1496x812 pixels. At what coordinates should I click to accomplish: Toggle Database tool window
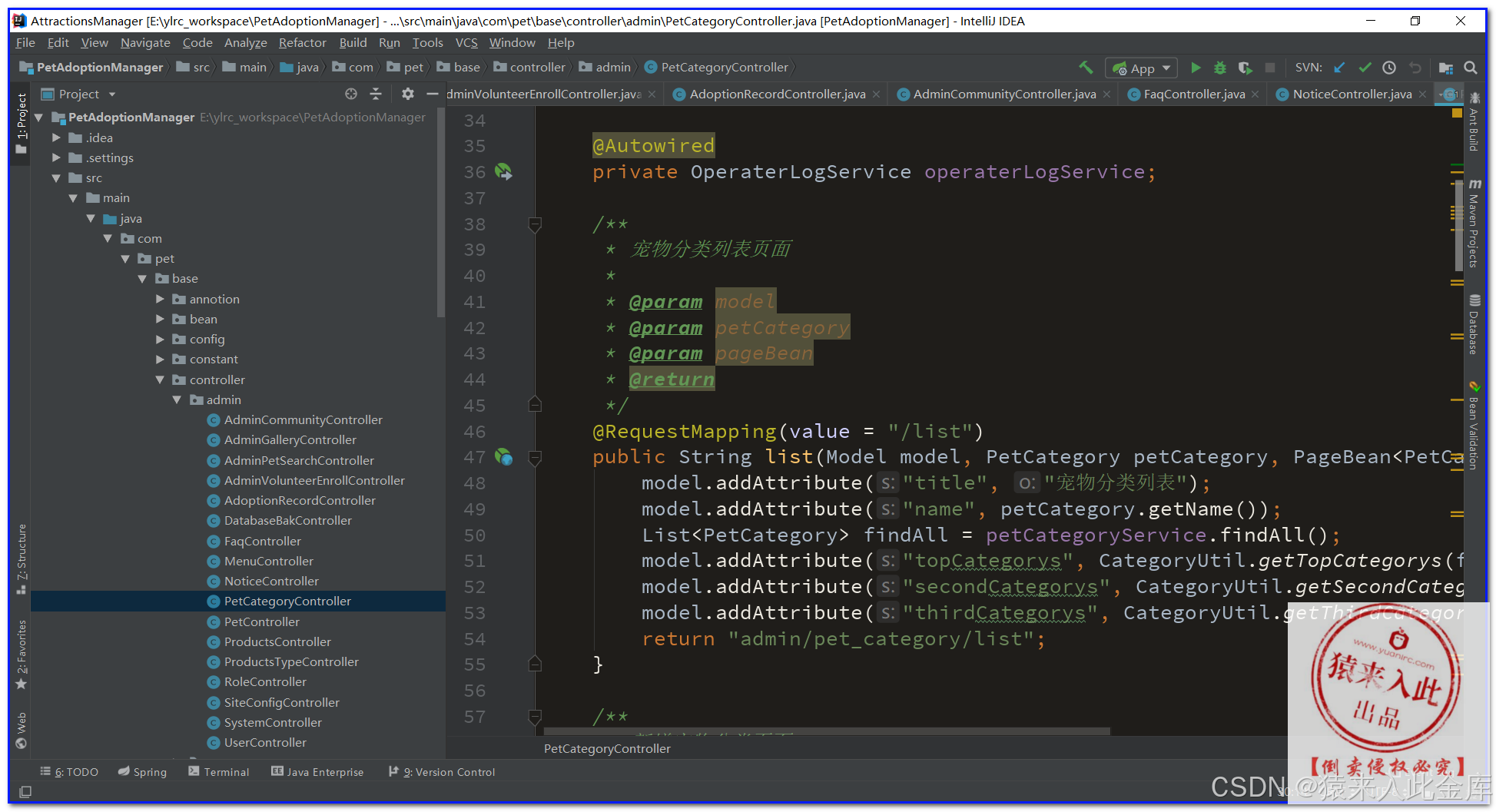pyautogui.click(x=1474, y=324)
